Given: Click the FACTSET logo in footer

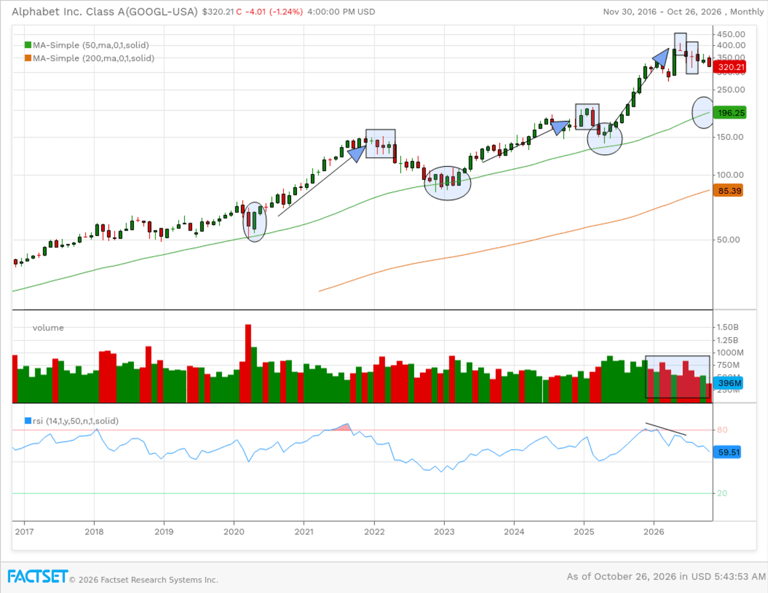Looking at the screenshot, I should tap(37, 576).
